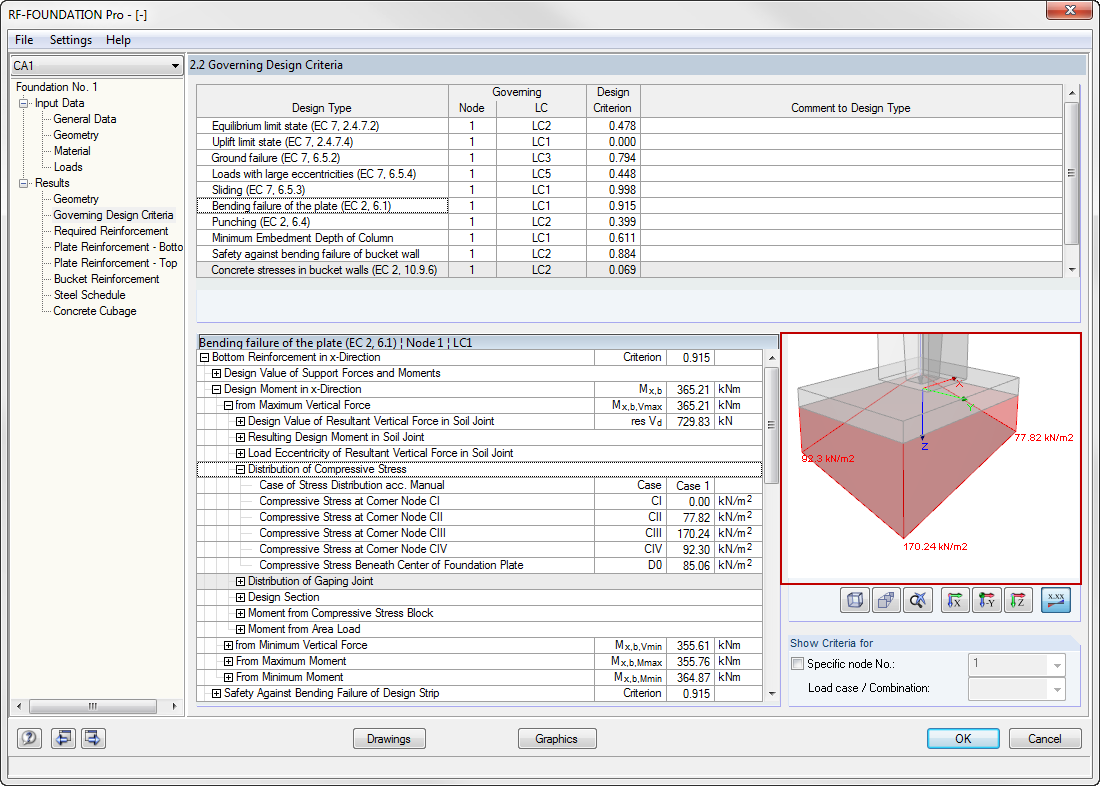Expand Safety Against Bending Failure of Design Strip
The image size is (1100, 786).
point(217,693)
